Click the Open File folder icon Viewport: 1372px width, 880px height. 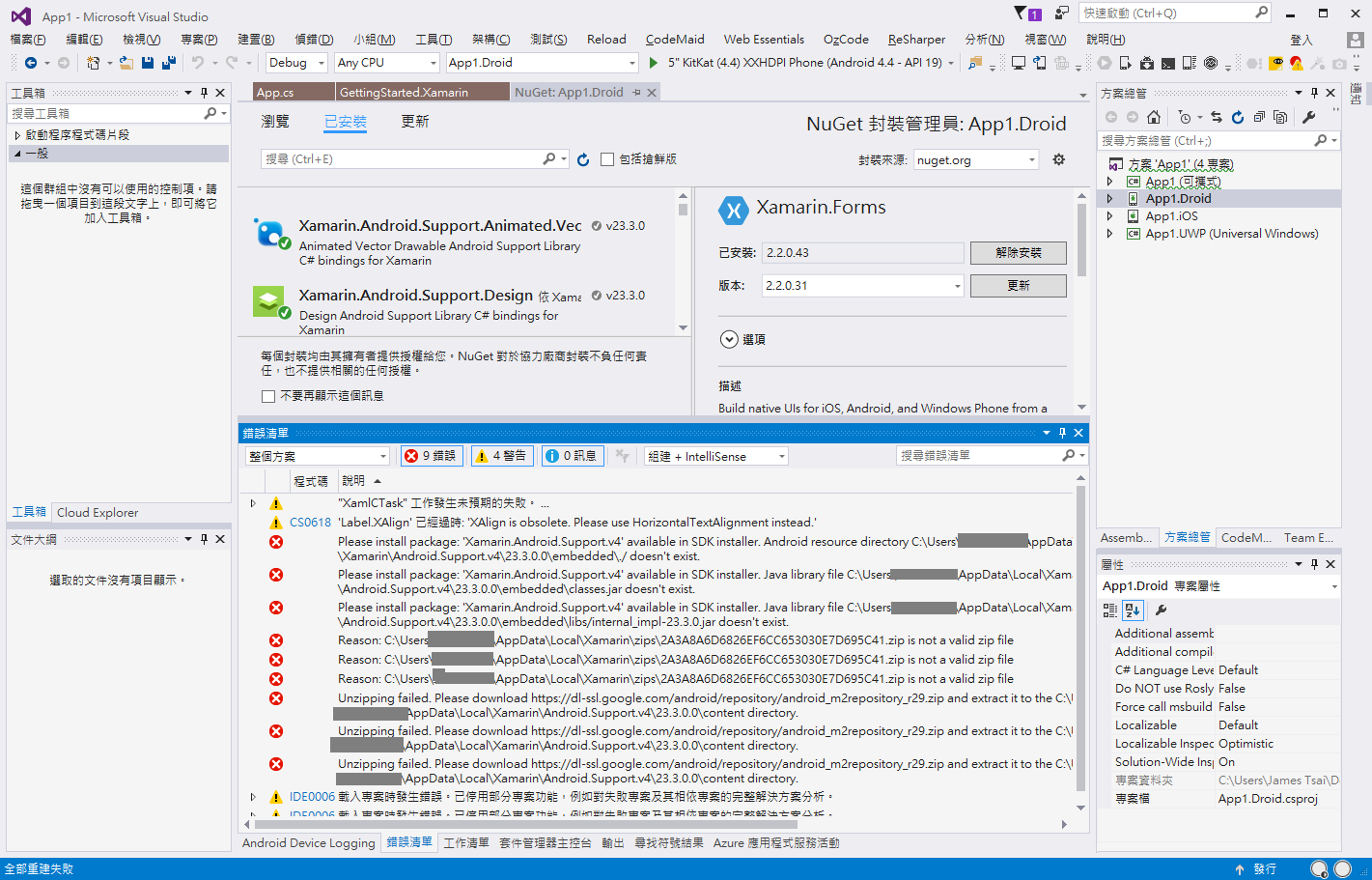[126, 63]
